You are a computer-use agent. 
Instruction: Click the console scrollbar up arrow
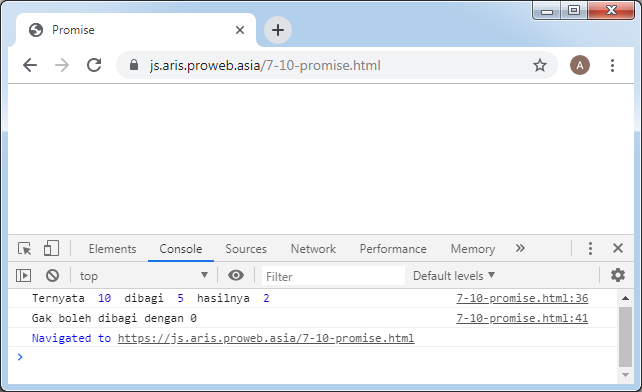point(625,298)
